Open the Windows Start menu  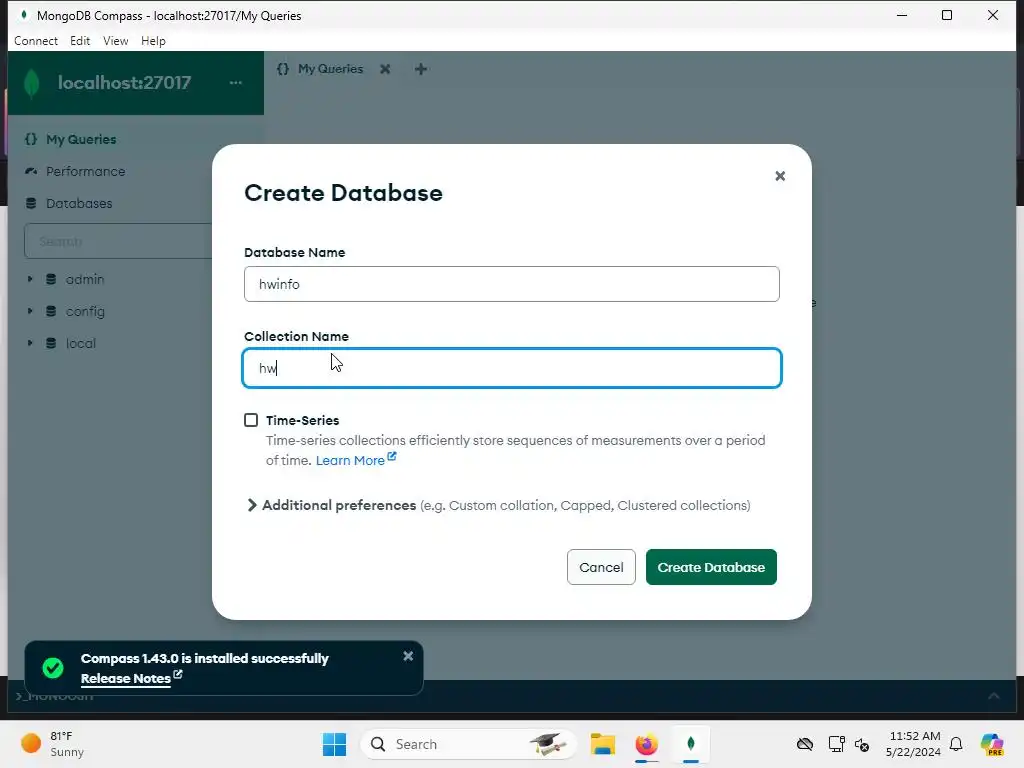click(x=334, y=744)
